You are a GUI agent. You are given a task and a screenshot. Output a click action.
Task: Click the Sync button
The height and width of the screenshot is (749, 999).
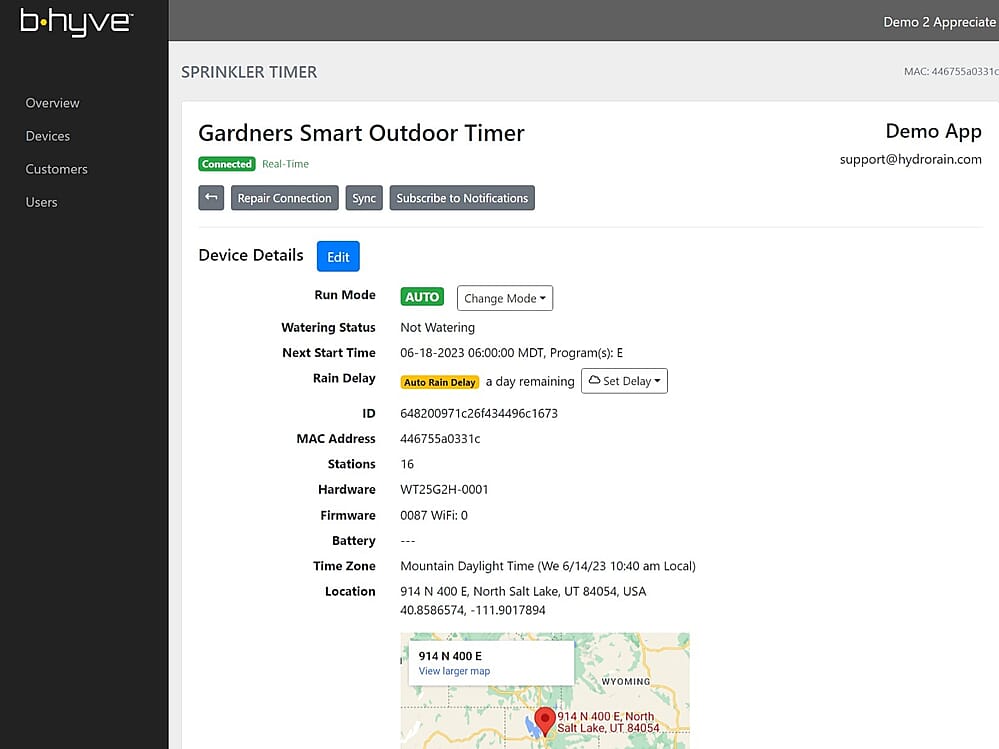364,197
